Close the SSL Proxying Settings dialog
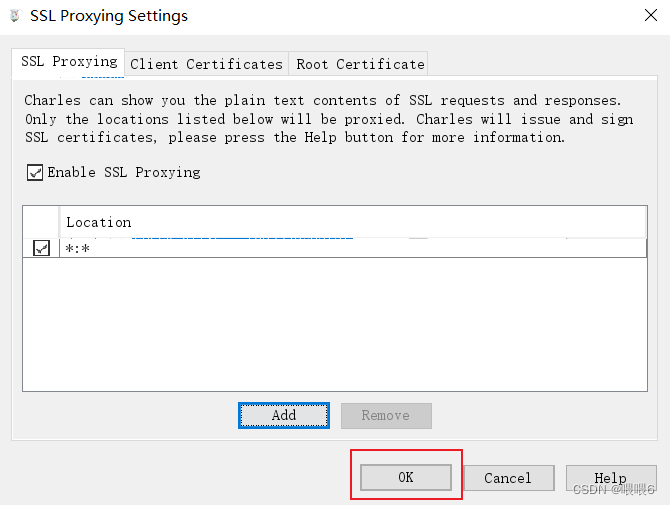 click(649, 16)
